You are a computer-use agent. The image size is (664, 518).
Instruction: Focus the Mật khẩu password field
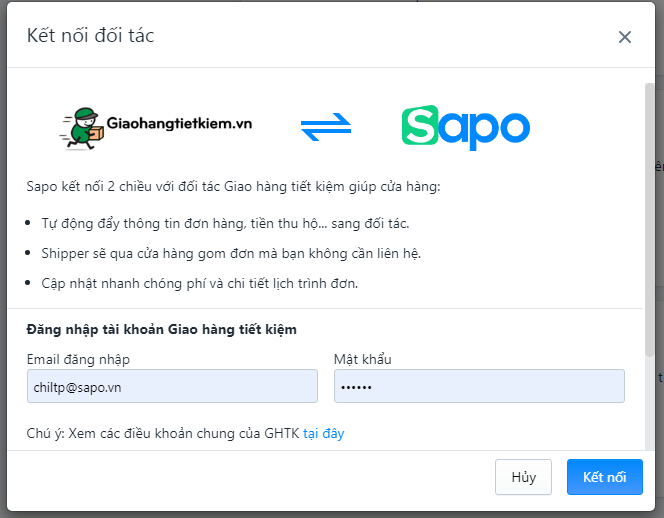[x=479, y=386]
